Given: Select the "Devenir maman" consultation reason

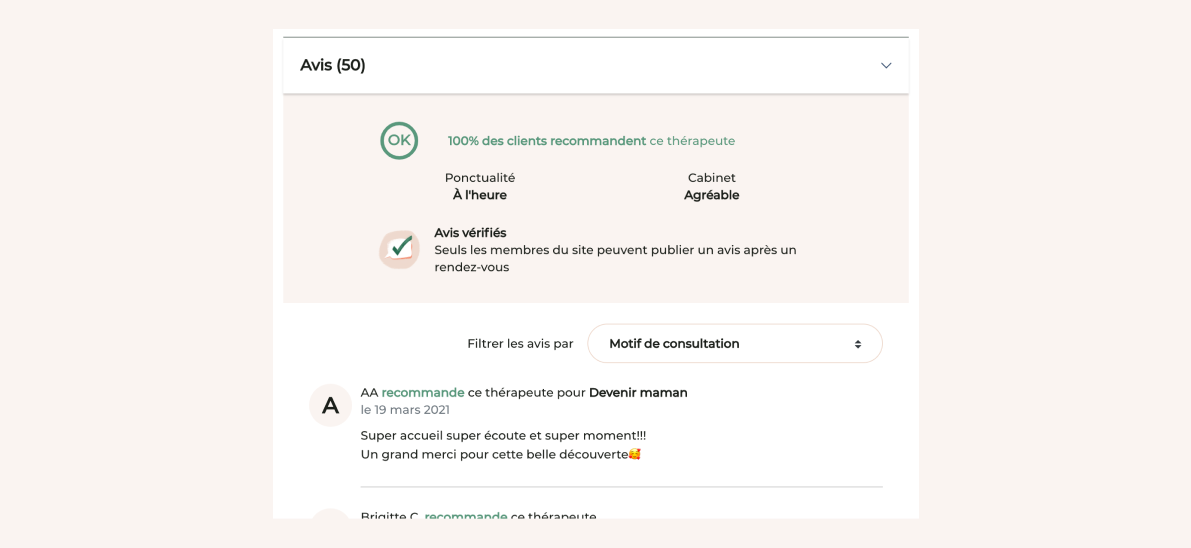Looking at the screenshot, I should pos(638,393).
